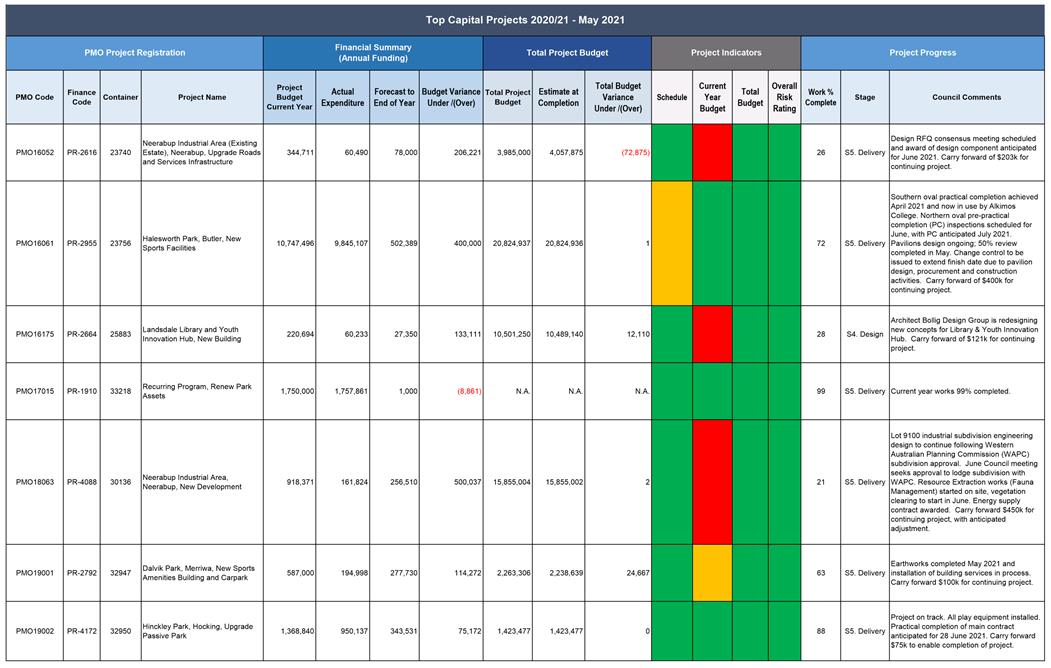This screenshot has width=1051, height=668.
Task: Click the Hinckley Park project name cell
Action: click(x=201, y=631)
